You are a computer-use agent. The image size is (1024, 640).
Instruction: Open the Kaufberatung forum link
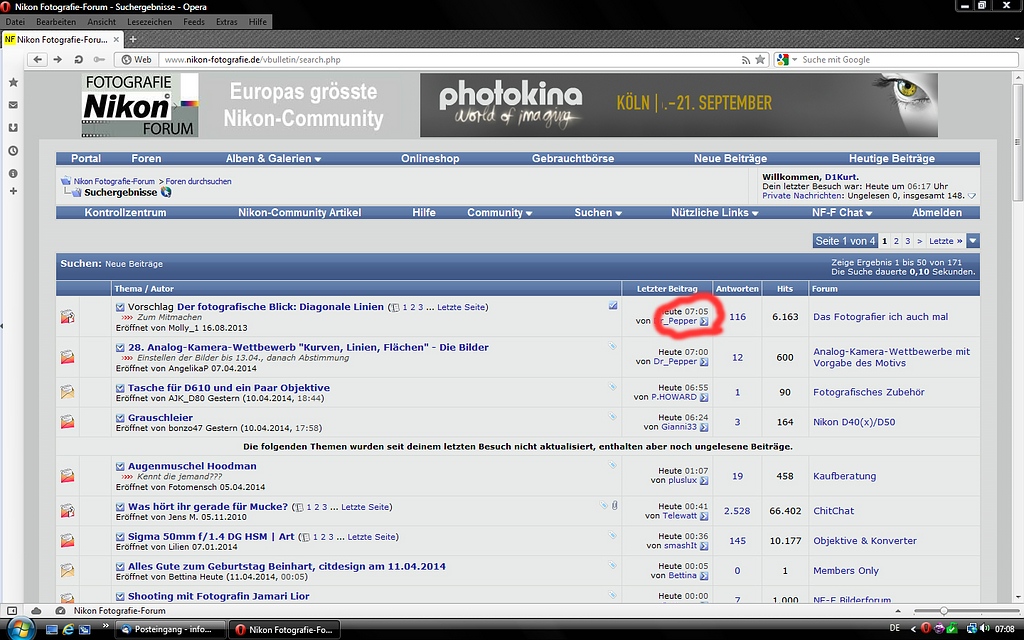click(844, 476)
